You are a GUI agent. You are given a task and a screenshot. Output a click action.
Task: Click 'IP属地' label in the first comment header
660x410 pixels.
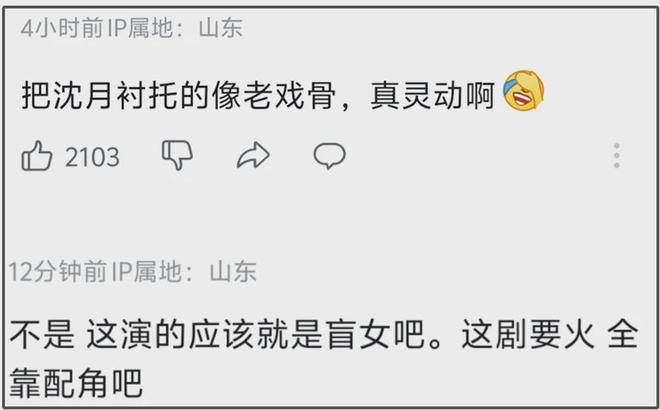point(140,28)
